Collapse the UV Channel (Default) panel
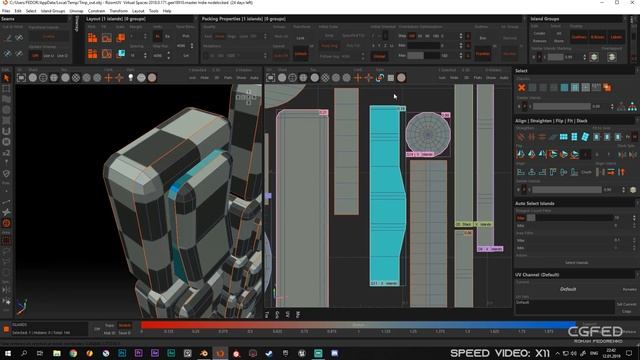This screenshot has height=360, width=640. coord(576,275)
